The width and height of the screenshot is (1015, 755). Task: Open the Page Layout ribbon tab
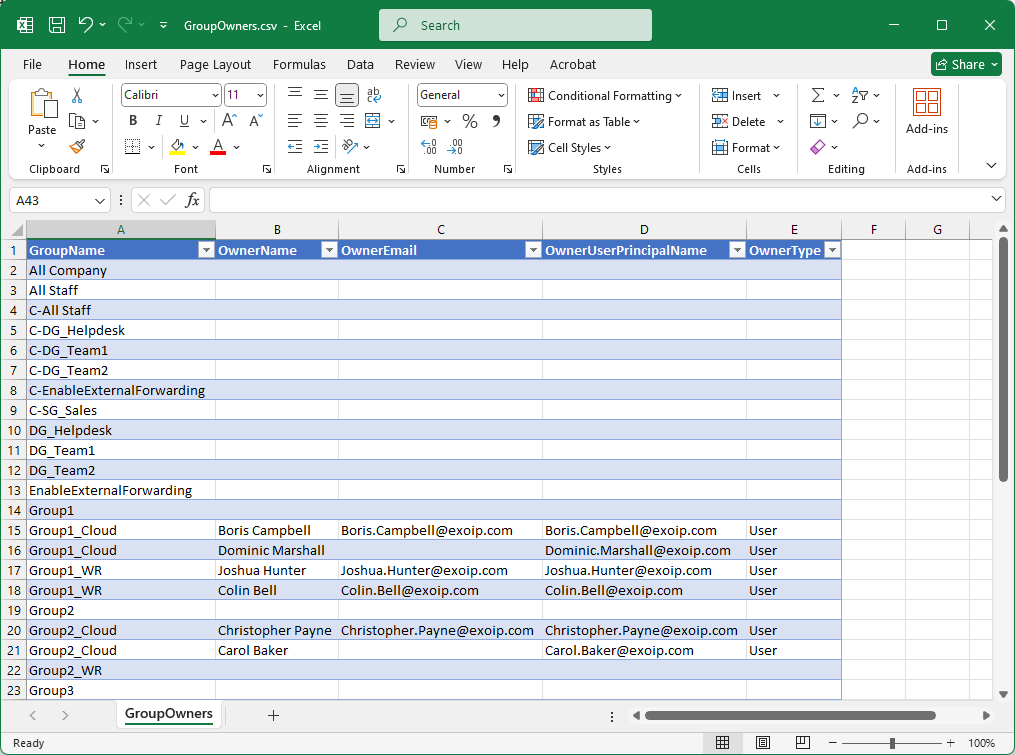click(215, 64)
